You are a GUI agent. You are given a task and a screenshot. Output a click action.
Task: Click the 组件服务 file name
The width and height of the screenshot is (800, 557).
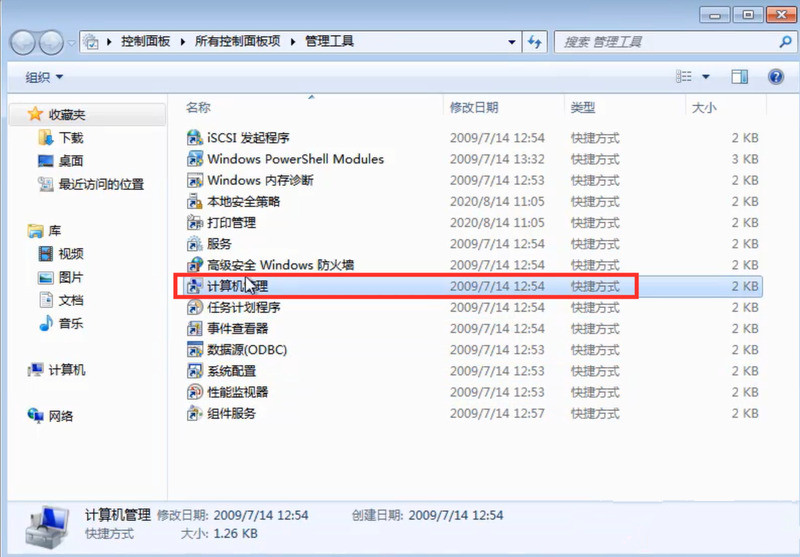coord(232,413)
